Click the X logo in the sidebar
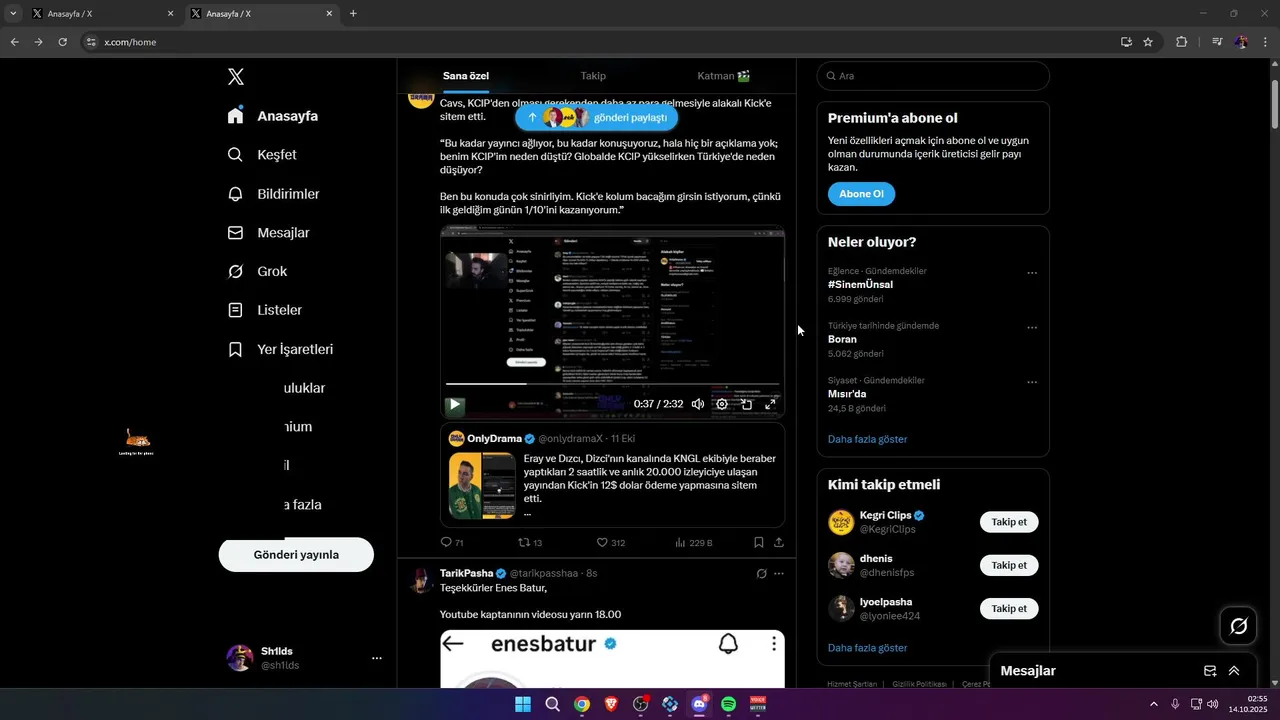 click(235, 77)
